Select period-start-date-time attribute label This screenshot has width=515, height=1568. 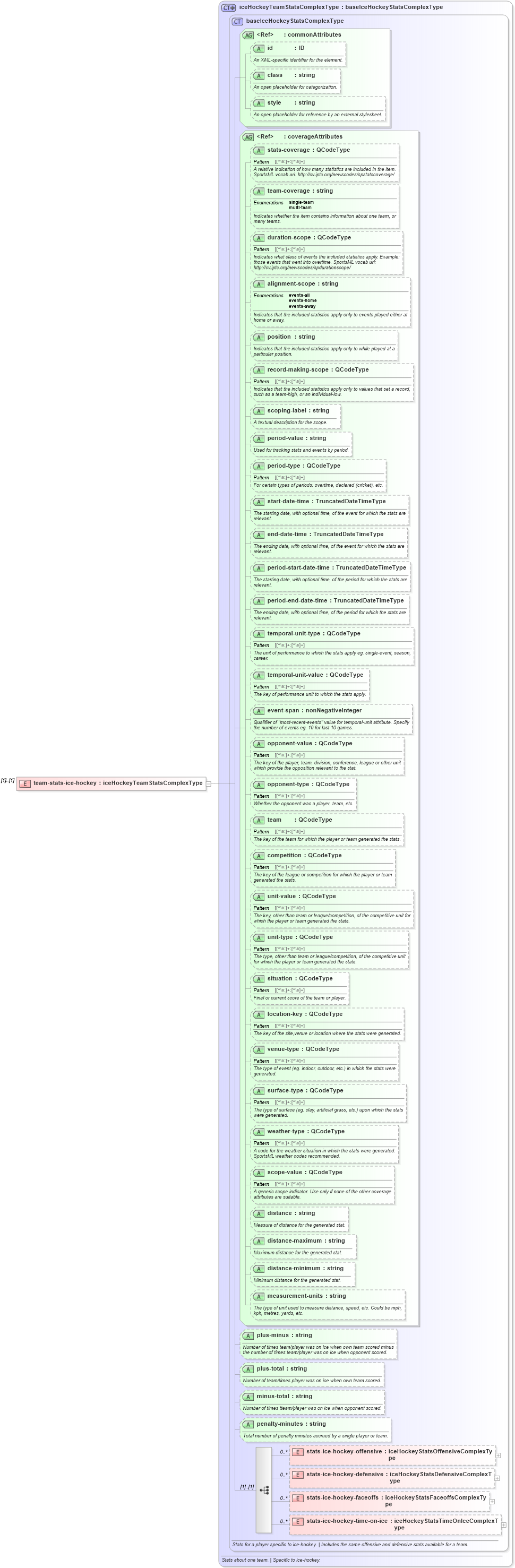(298, 567)
